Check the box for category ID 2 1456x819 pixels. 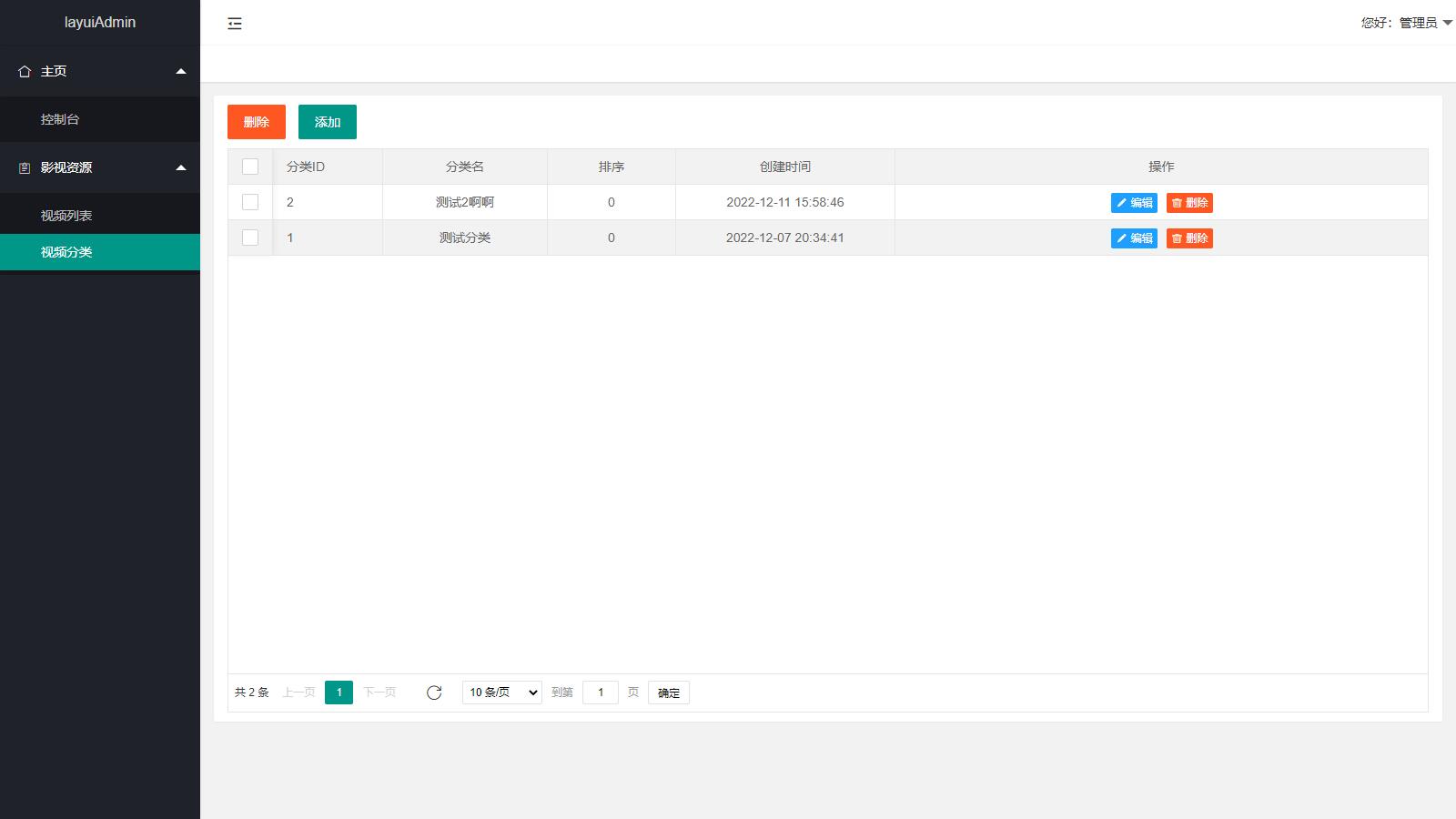click(x=250, y=202)
